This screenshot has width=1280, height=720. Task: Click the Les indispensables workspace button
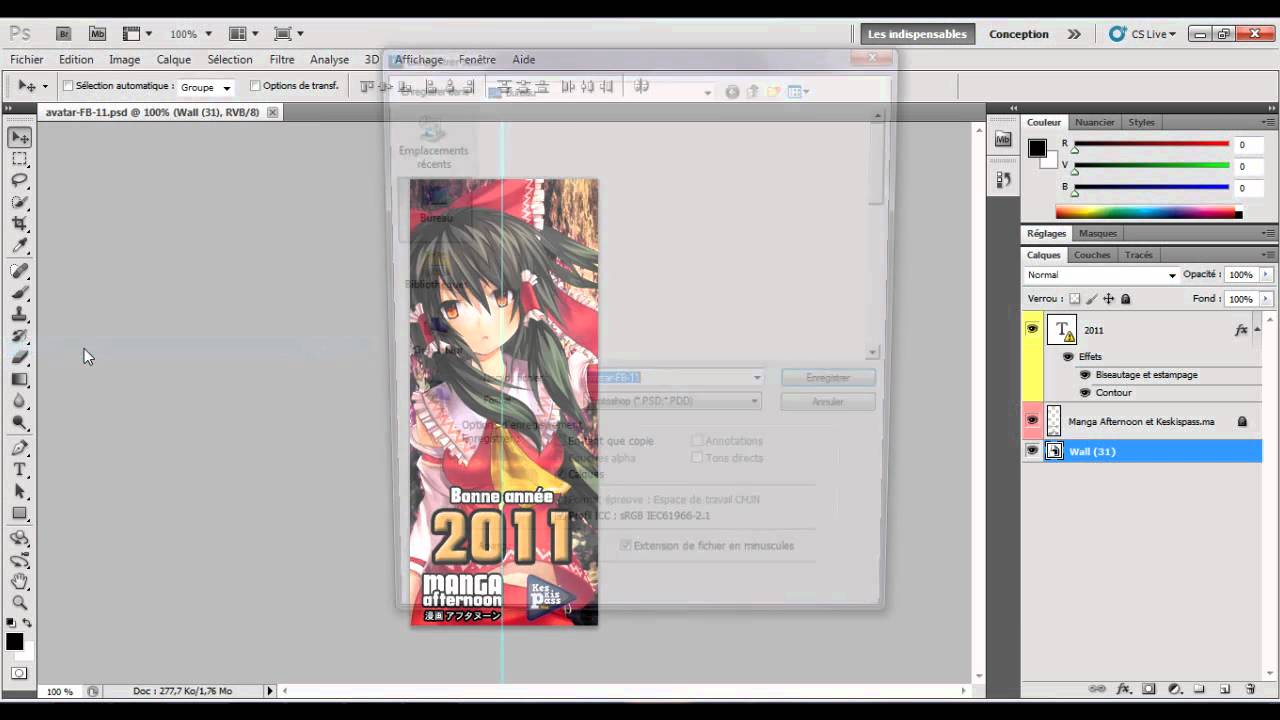[917, 34]
